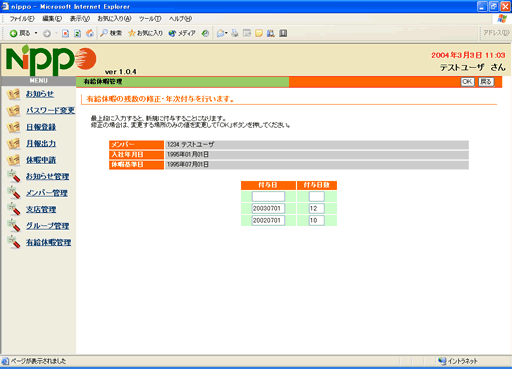Screen dimensions: 512x369
Task: Open the お知らせ管理 sidebar link
Action: pyautogui.click(x=48, y=176)
